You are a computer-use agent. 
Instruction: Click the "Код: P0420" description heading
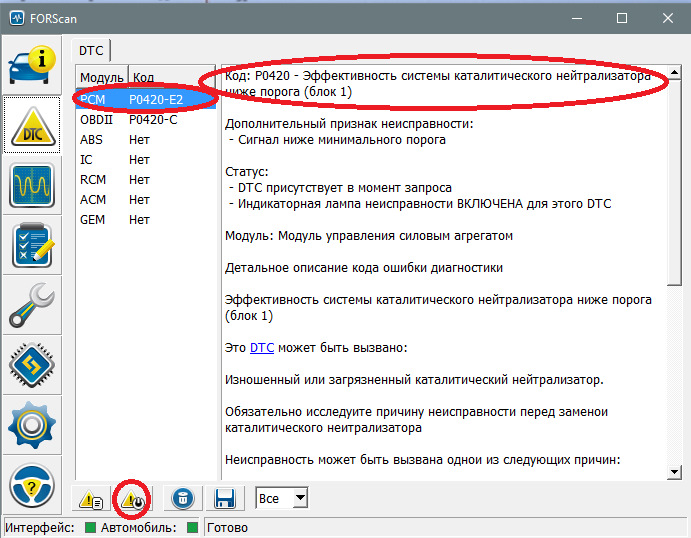coord(438,84)
